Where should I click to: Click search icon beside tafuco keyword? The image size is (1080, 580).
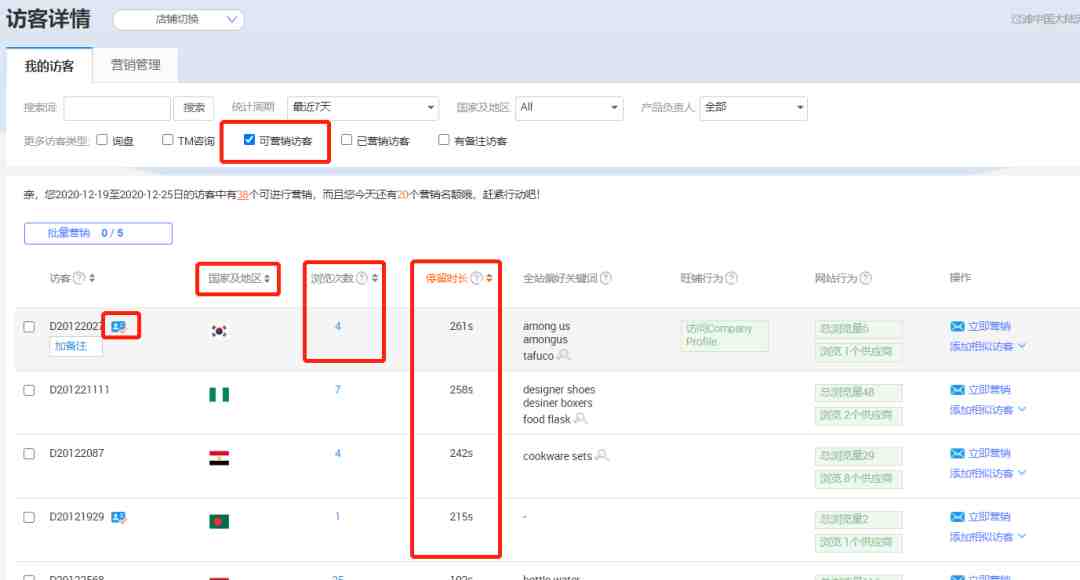(x=563, y=355)
